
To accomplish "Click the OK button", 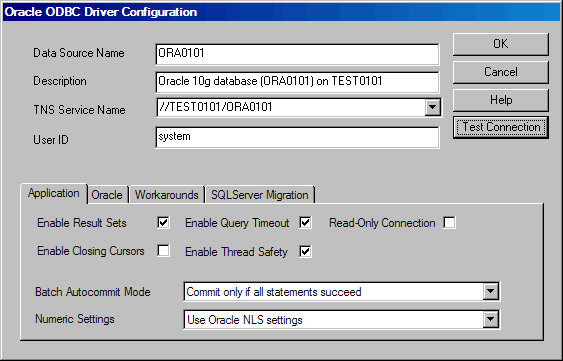I will coord(501,44).
